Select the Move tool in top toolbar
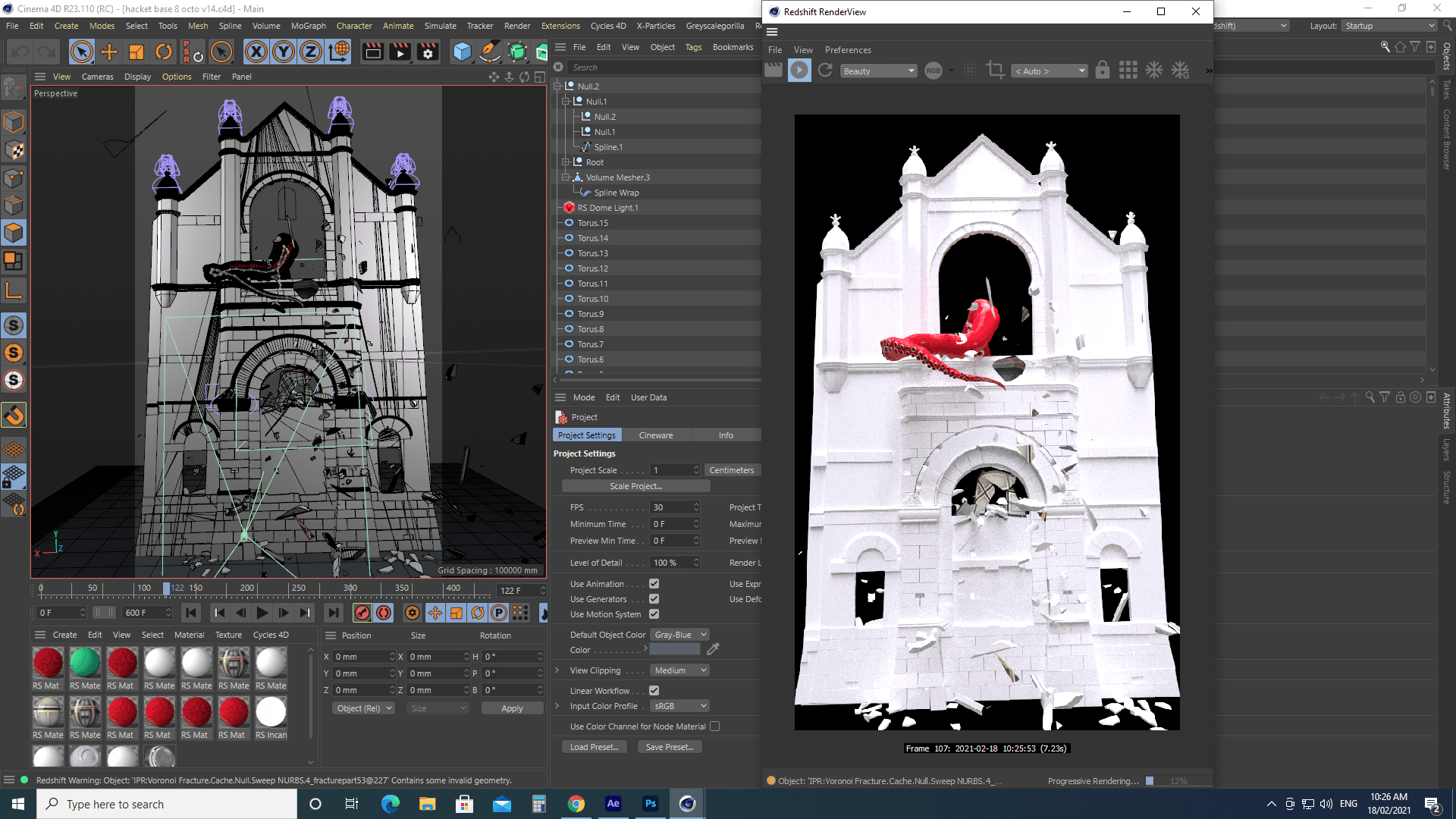The height and width of the screenshot is (819, 1456). pyautogui.click(x=109, y=52)
